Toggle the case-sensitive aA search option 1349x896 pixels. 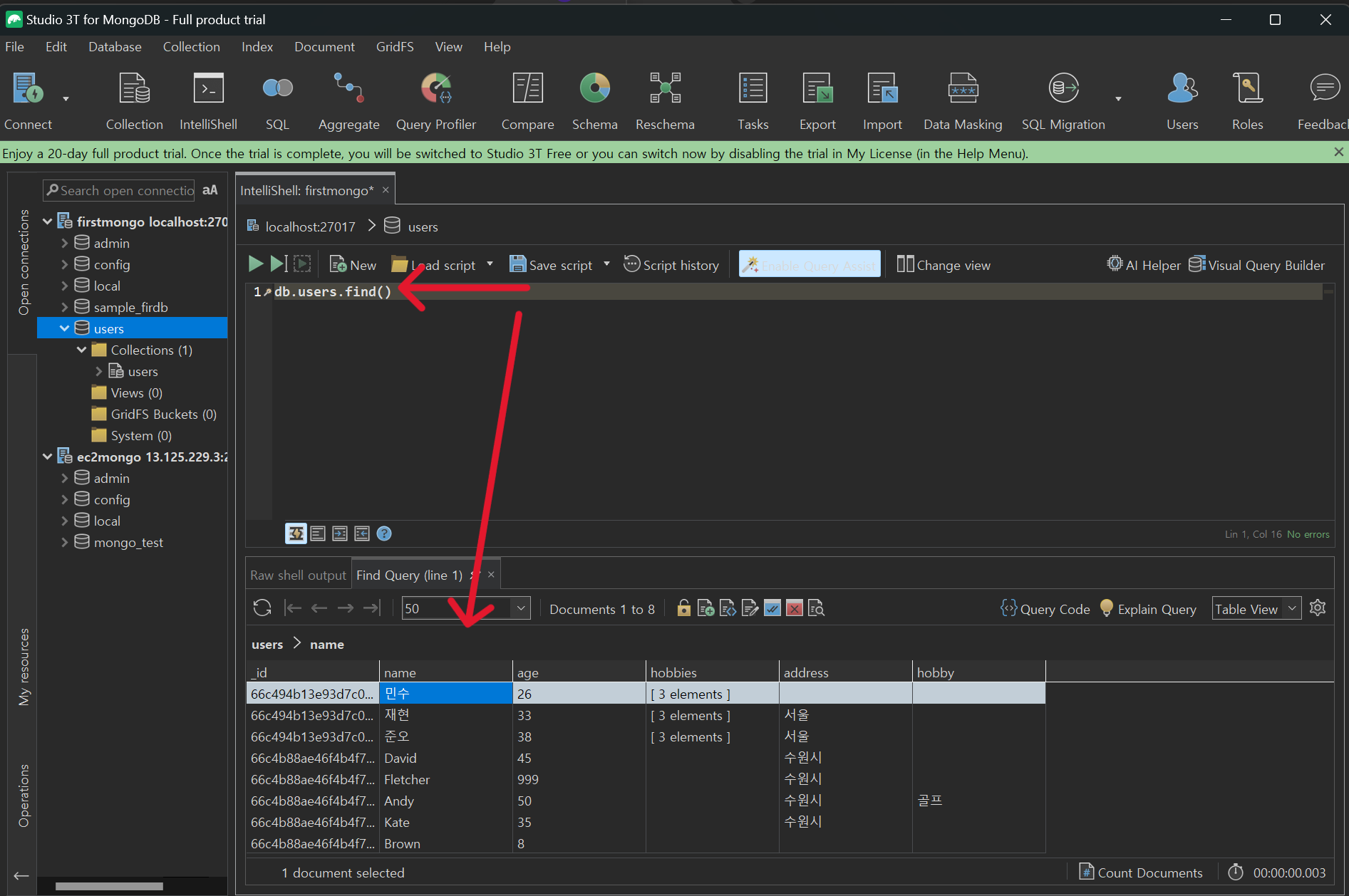[x=210, y=190]
